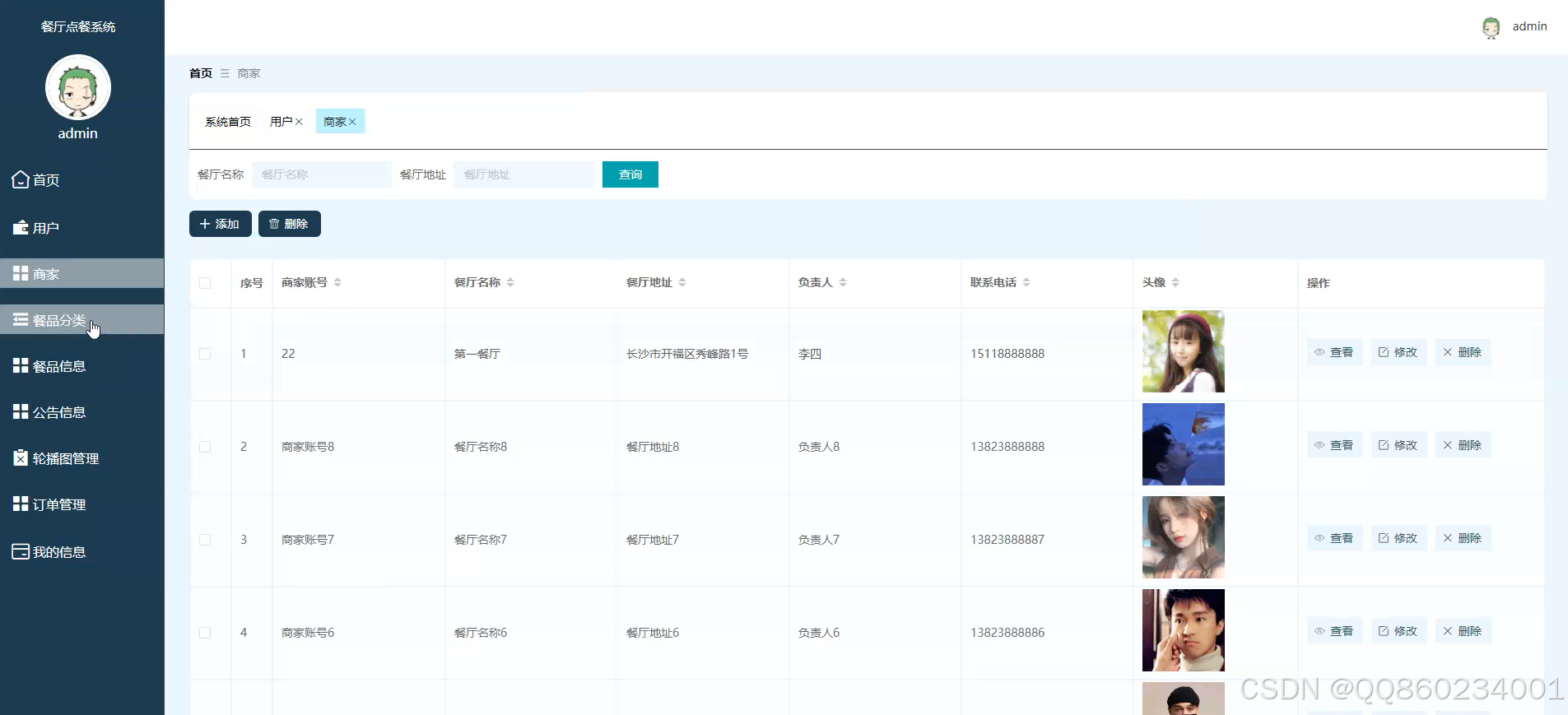
Task: Open avatar thumbnail for 第一餐厅
Action: coord(1184,351)
